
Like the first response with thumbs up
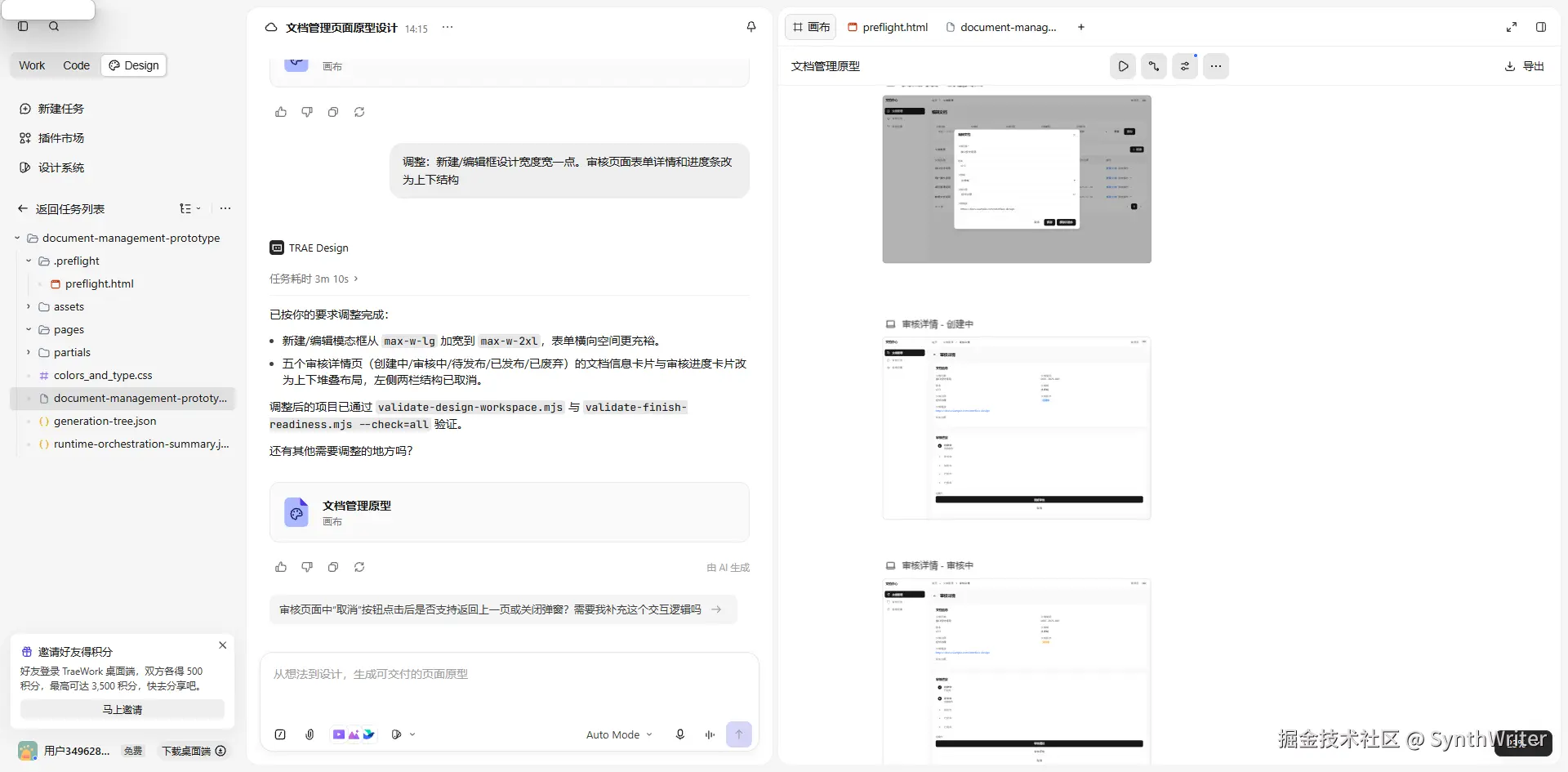coord(281,112)
